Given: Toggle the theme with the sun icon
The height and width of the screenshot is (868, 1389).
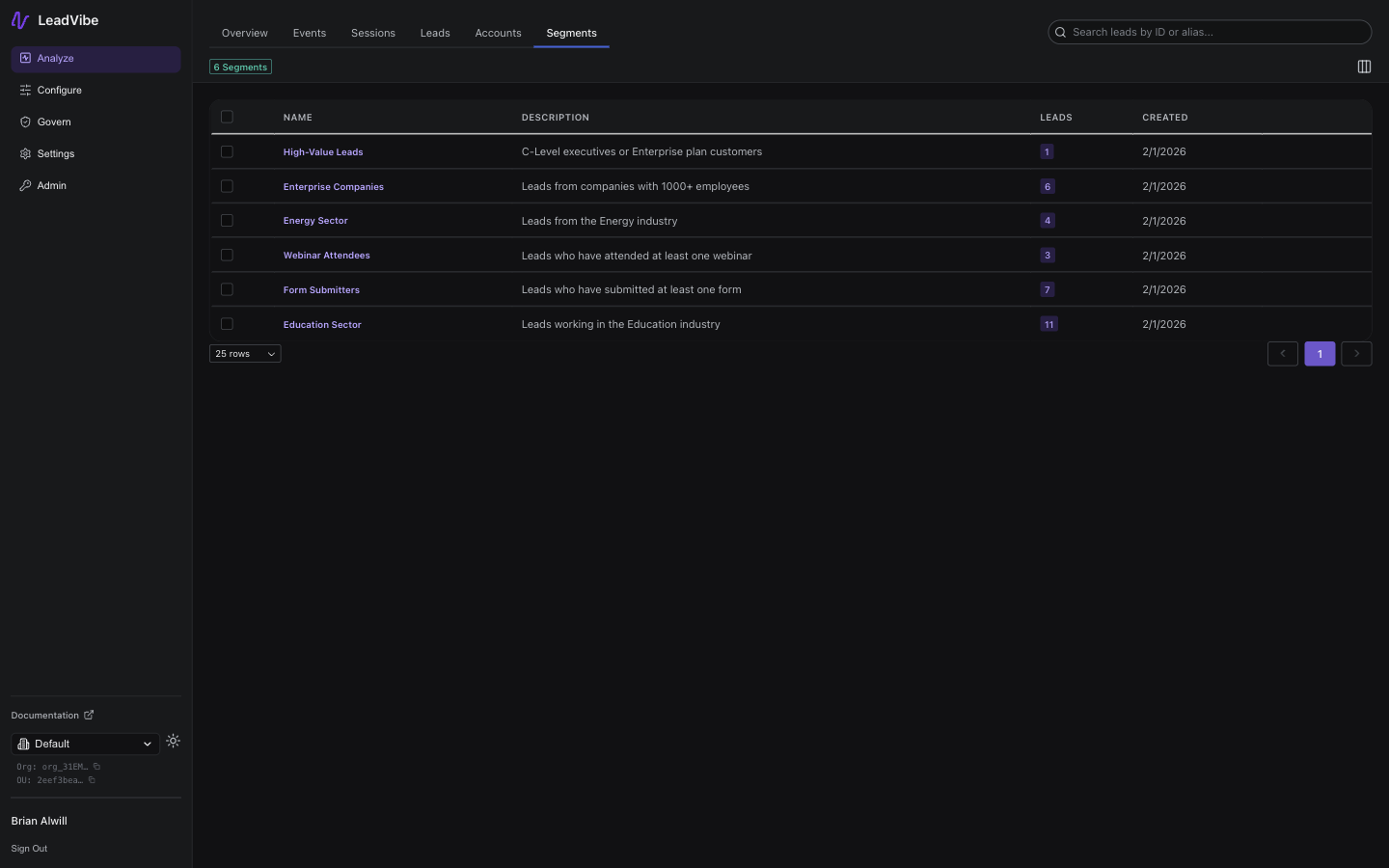Looking at the screenshot, I should tap(174, 741).
